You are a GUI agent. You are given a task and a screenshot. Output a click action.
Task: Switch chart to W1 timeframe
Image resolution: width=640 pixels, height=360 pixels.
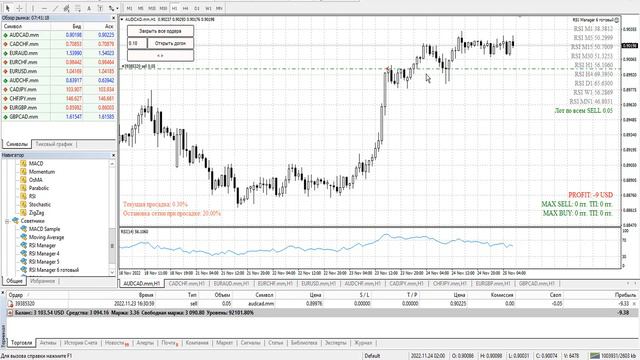pos(208,8)
